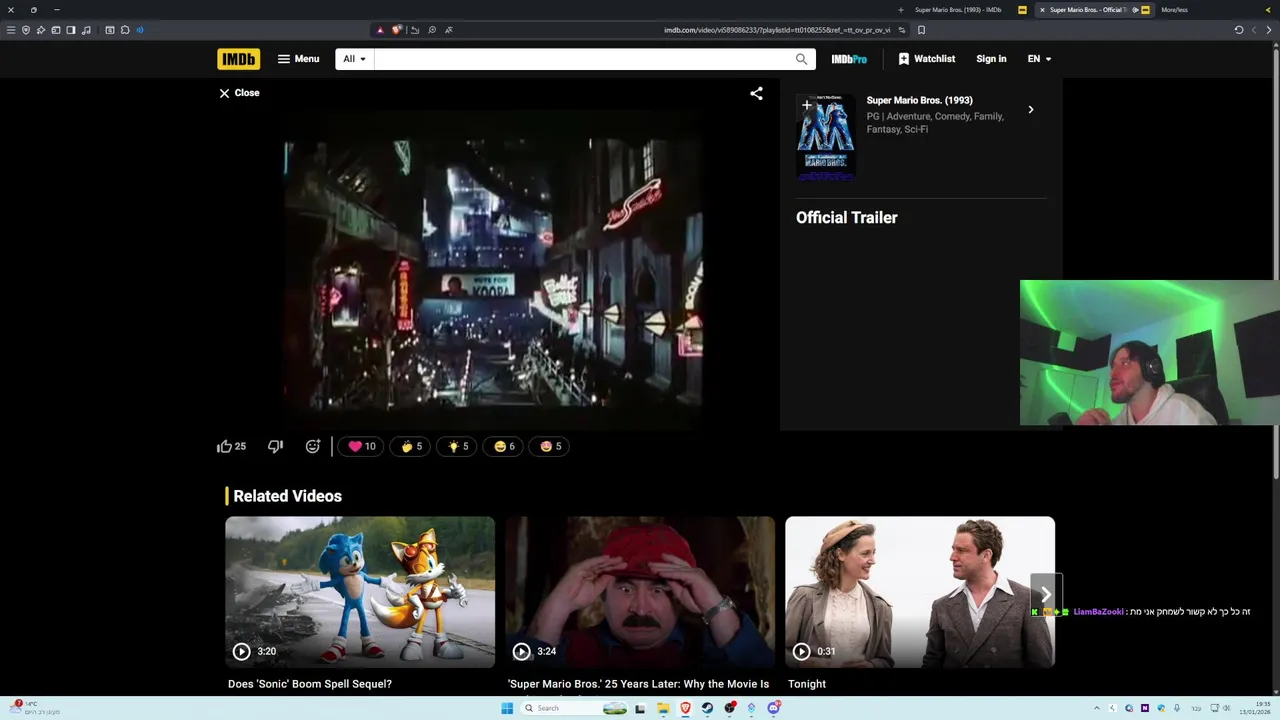Open the Related Videos heading link
1280x720 pixels.
click(287, 496)
